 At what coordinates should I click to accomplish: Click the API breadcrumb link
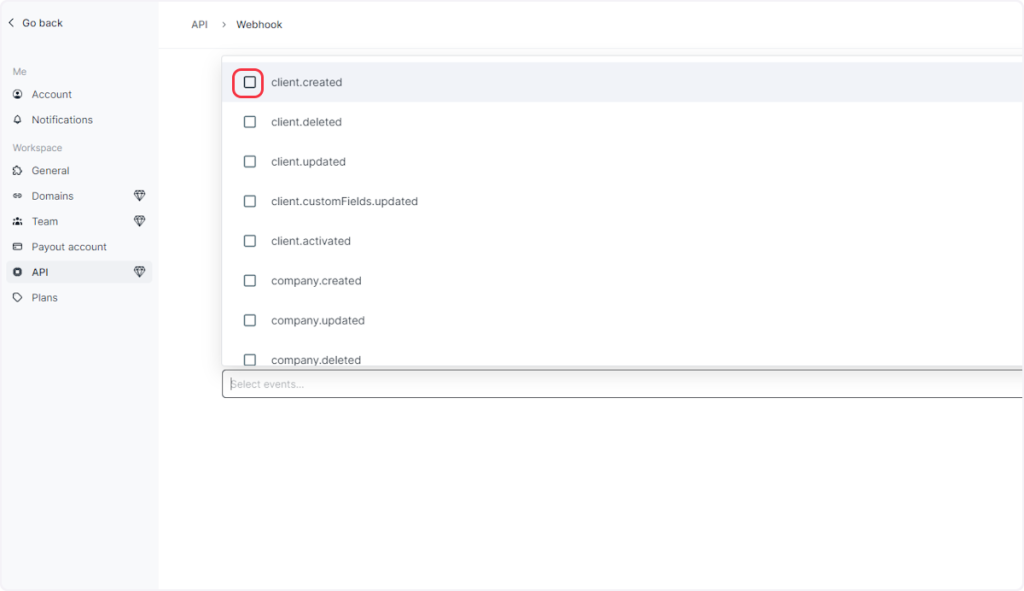pos(199,24)
